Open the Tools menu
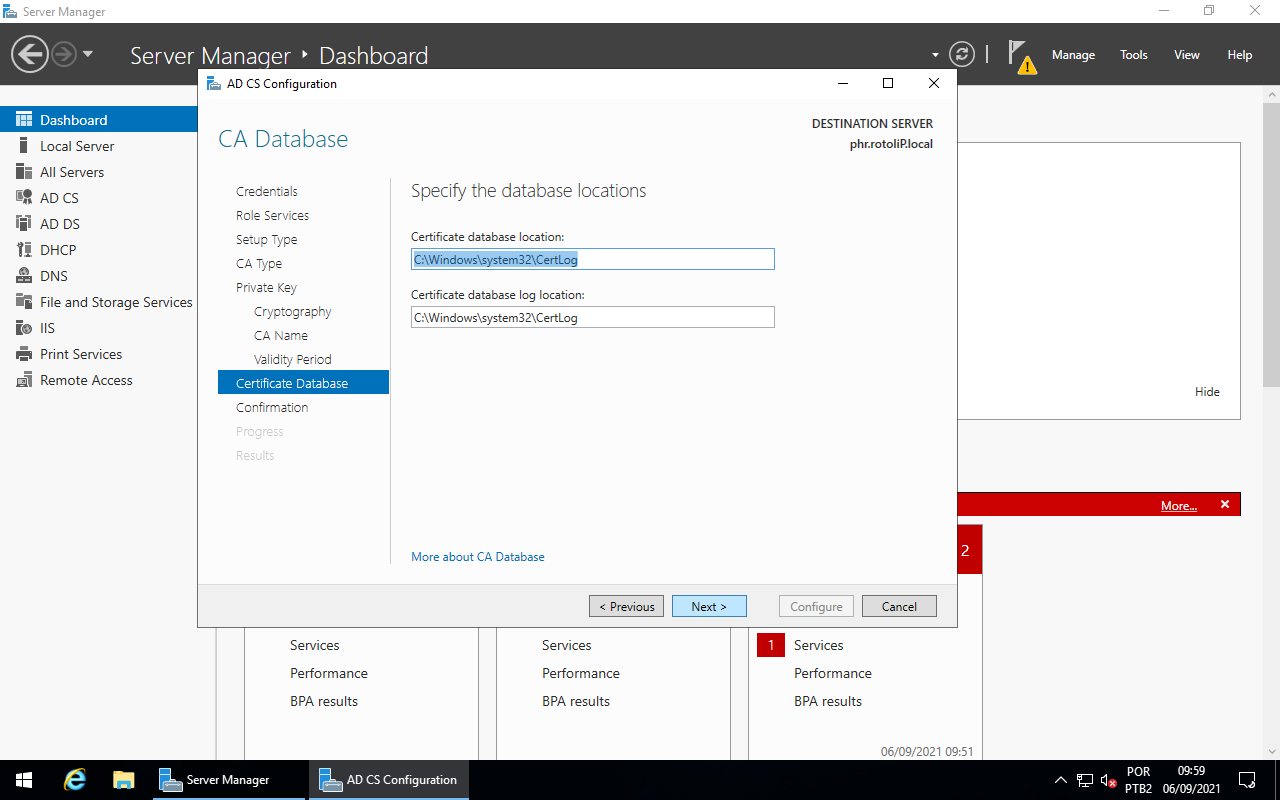This screenshot has width=1280, height=800. [x=1133, y=55]
